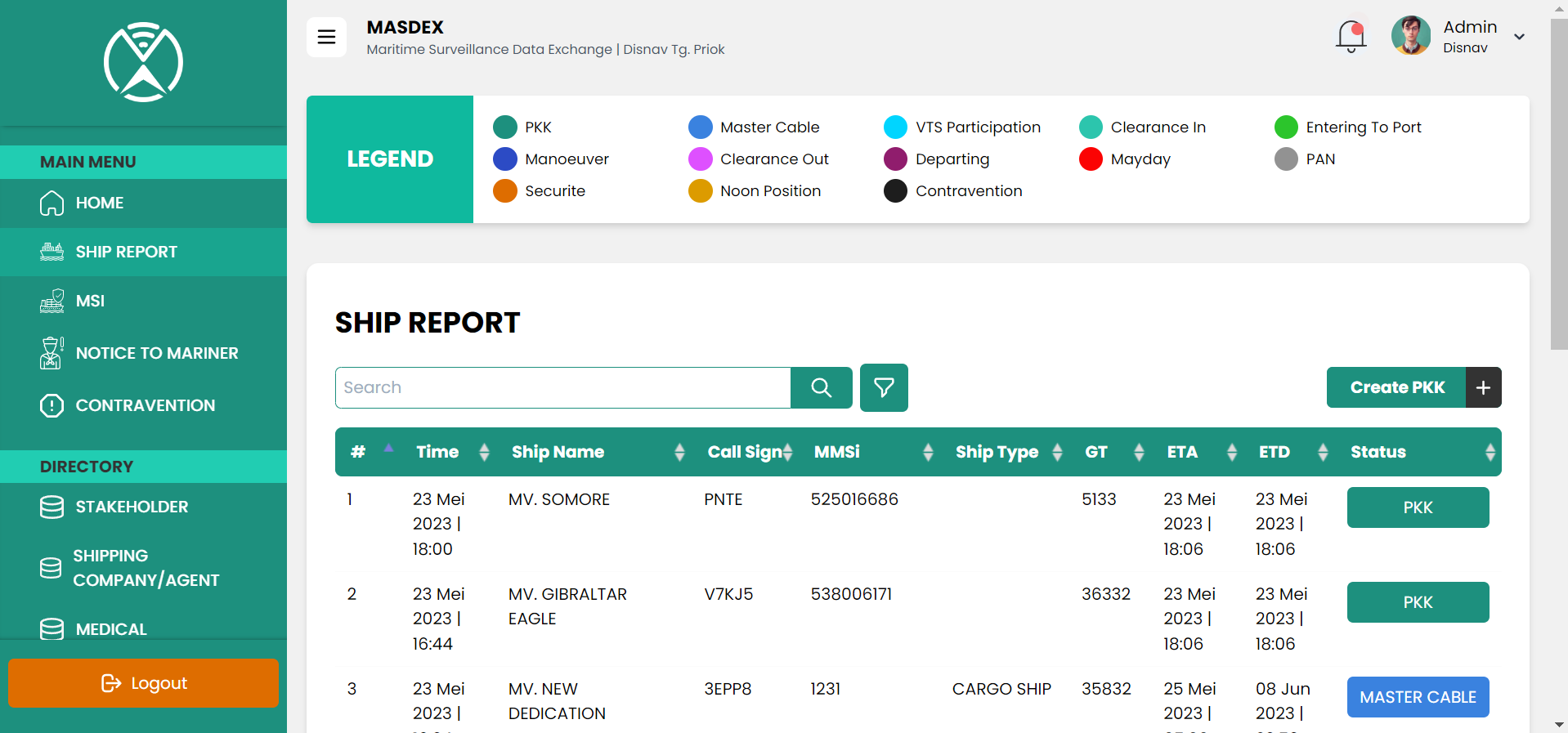Screen dimensions: 1568x733
Task: Click the Mayday red legend dot
Action: coord(1091,159)
